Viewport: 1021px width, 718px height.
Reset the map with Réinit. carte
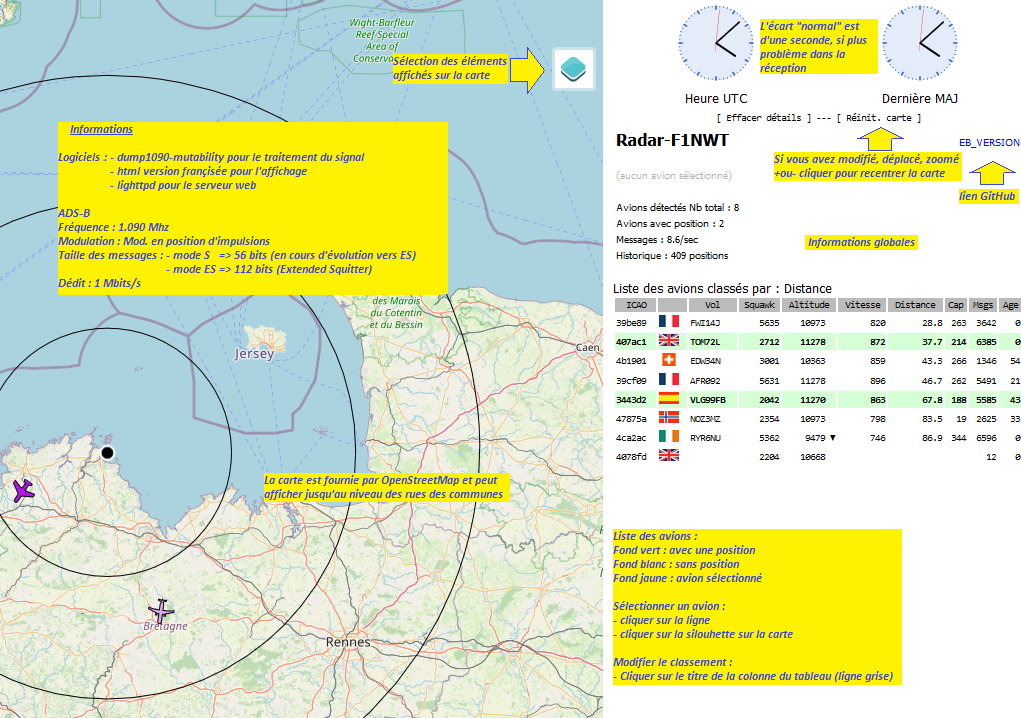coord(879,118)
